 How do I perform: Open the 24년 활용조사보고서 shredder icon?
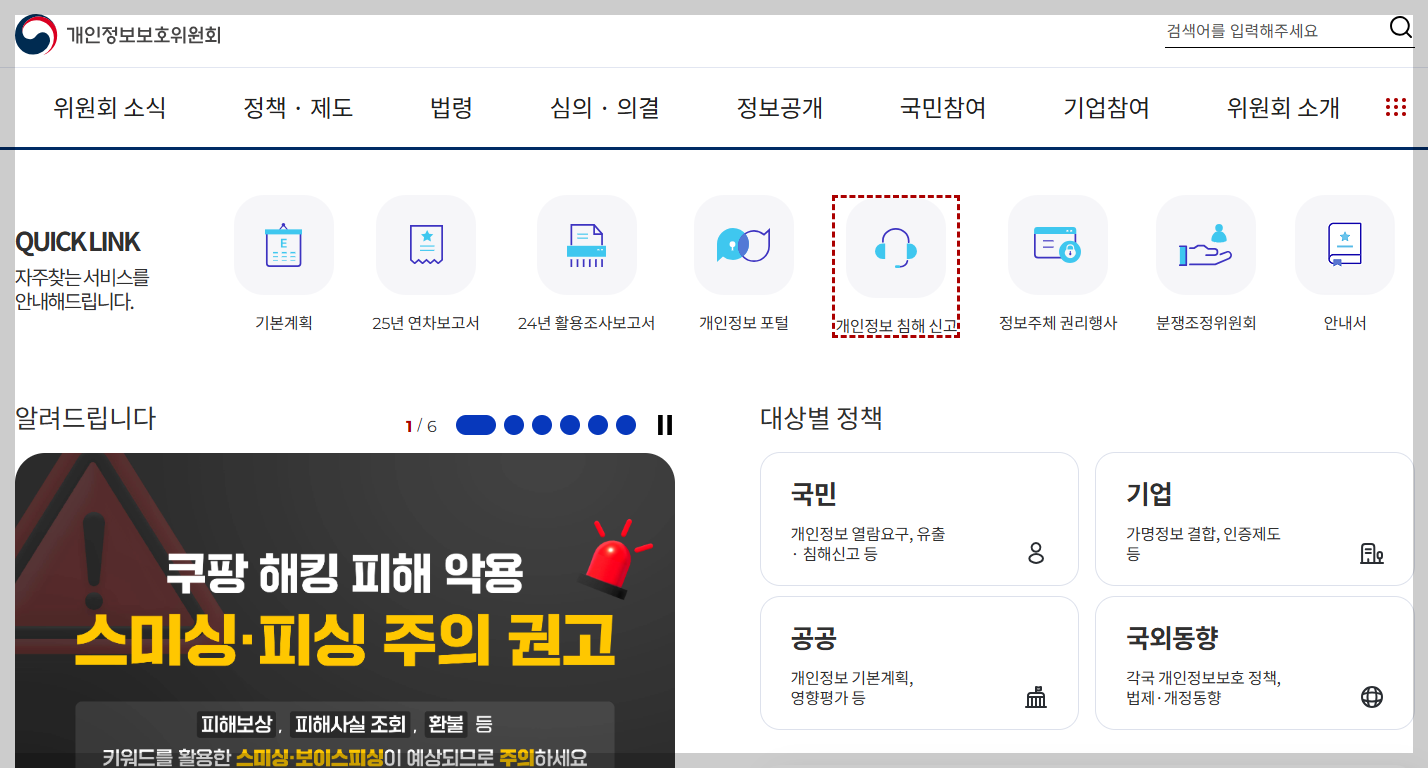587,245
